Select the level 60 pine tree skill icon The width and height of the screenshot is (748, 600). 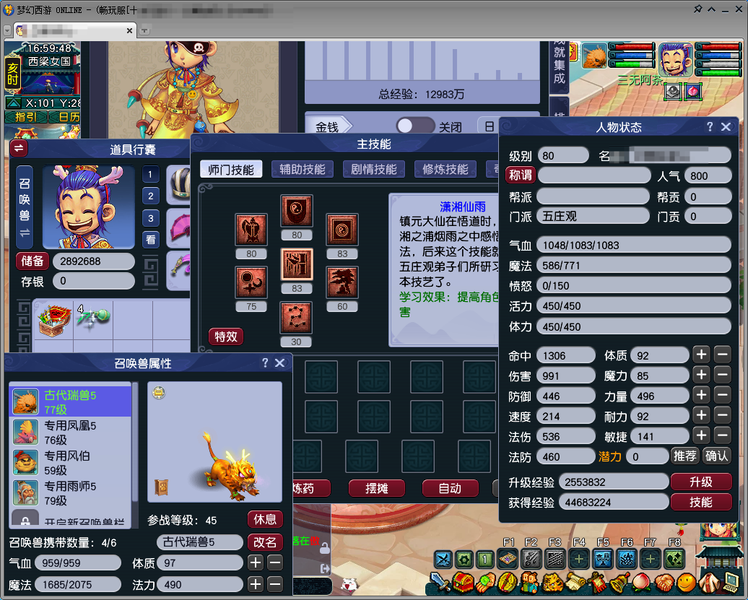[x=342, y=282]
